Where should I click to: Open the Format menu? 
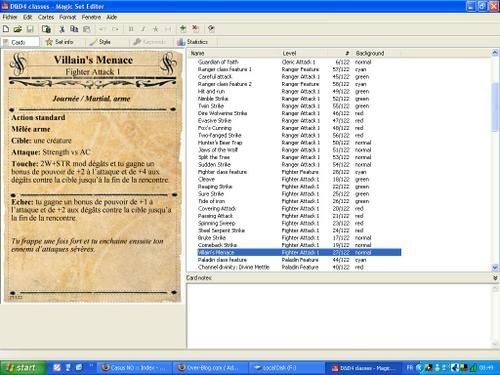pos(68,17)
